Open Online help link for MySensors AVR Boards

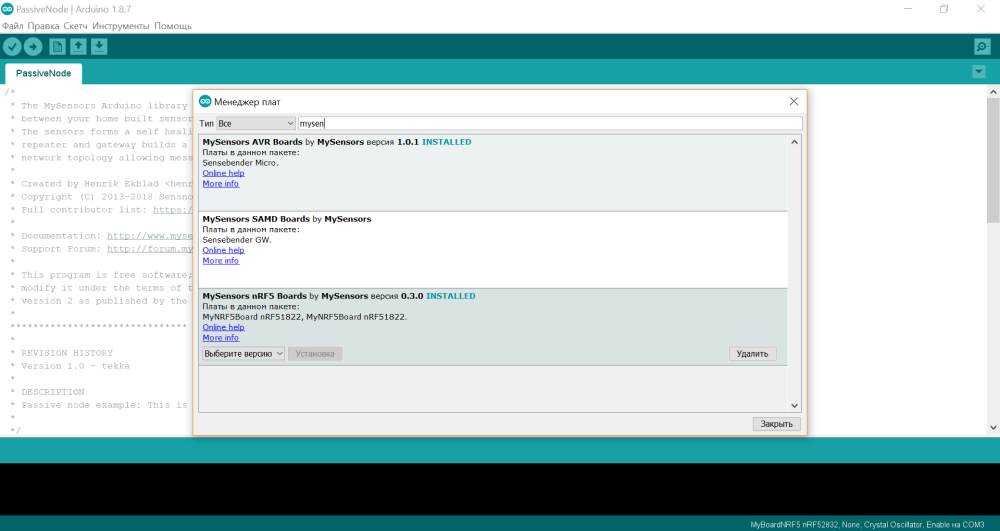[x=223, y=173]
